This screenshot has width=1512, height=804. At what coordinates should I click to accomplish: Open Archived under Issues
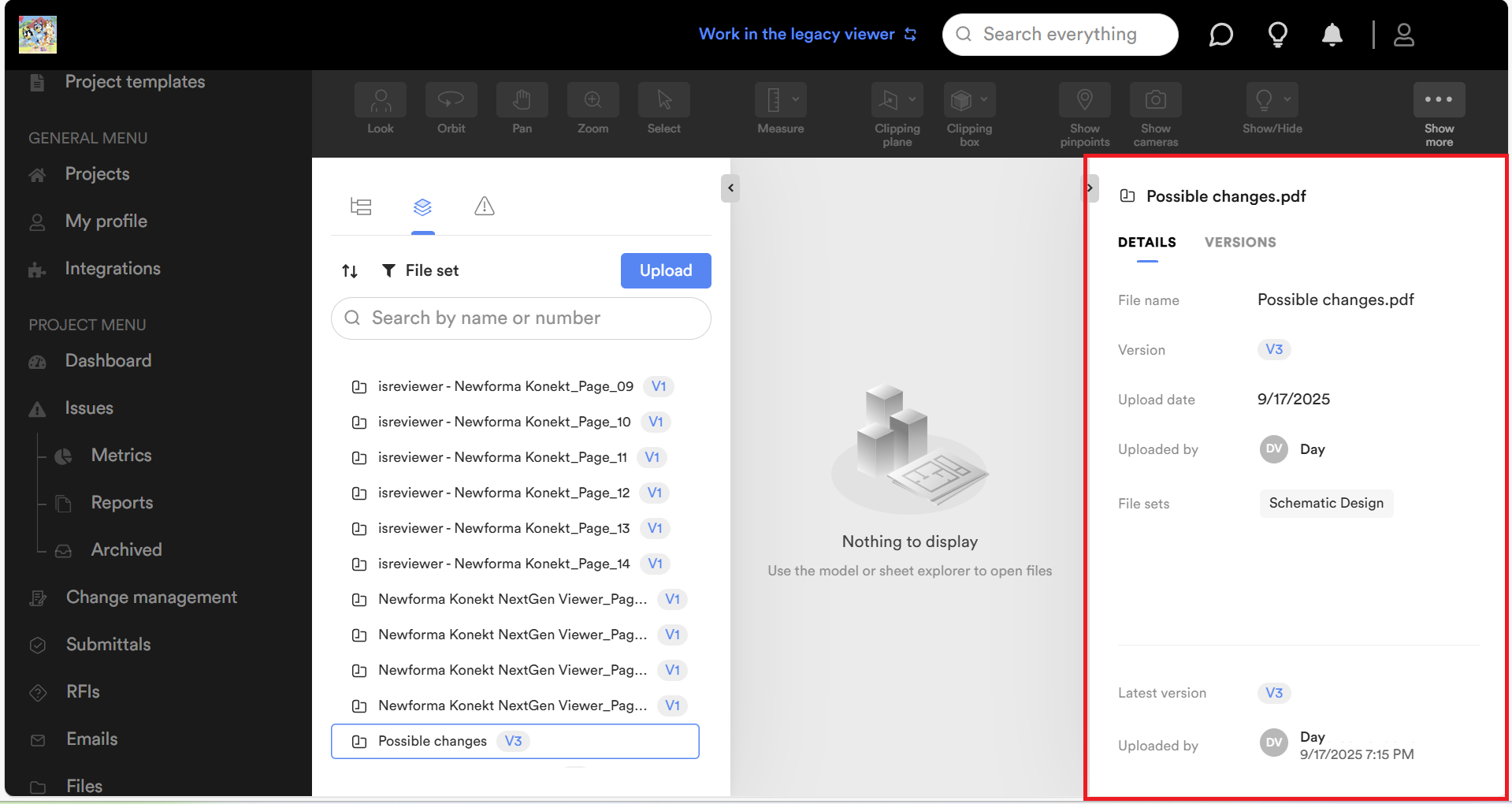point(126,550)
